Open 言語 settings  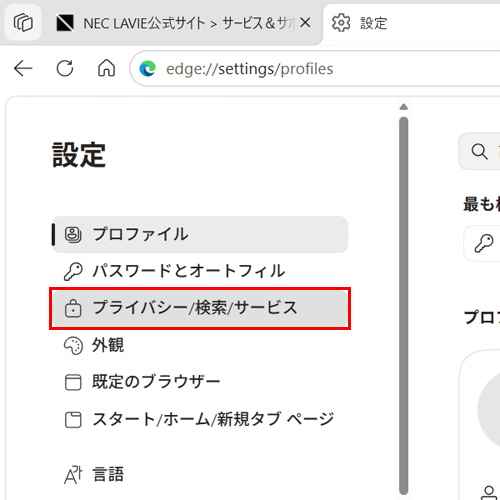(200, 474)
